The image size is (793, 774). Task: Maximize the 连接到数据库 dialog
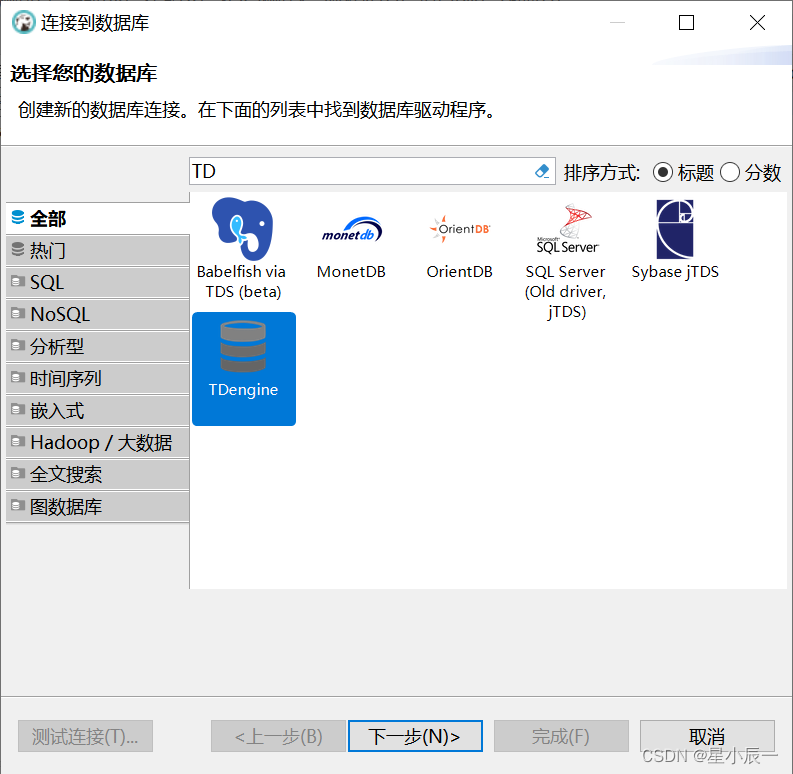tap(686, 23)
